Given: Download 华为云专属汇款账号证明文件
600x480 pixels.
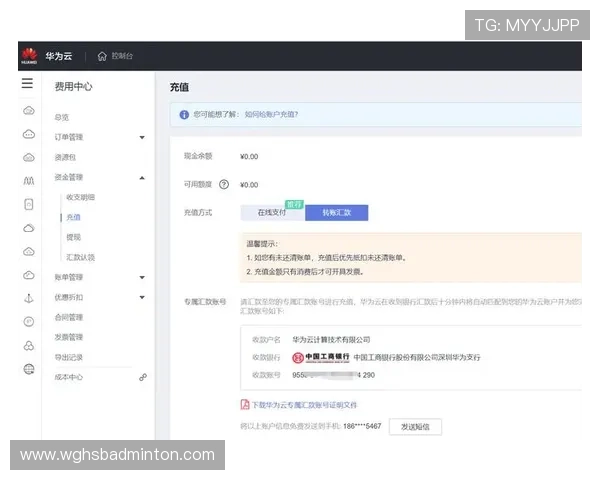Looking at the screenshot, I should pos(304,405).
